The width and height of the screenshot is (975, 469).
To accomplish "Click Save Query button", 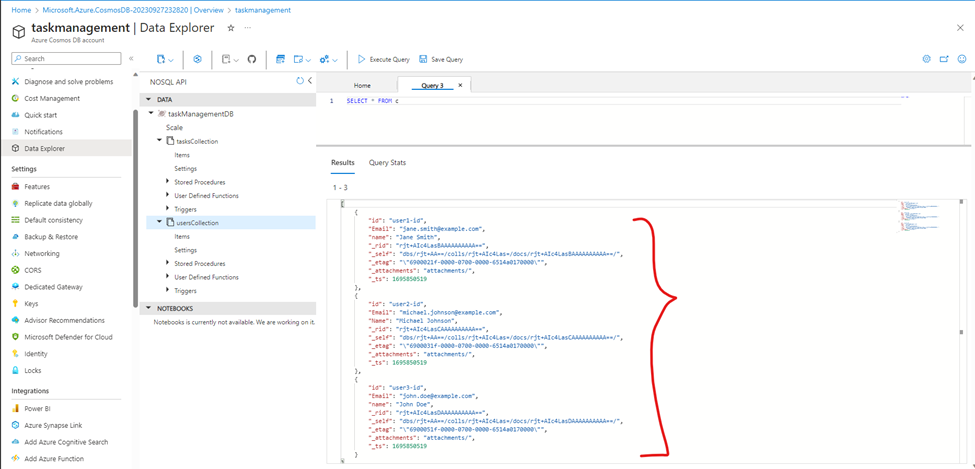I will coord(441,59).
